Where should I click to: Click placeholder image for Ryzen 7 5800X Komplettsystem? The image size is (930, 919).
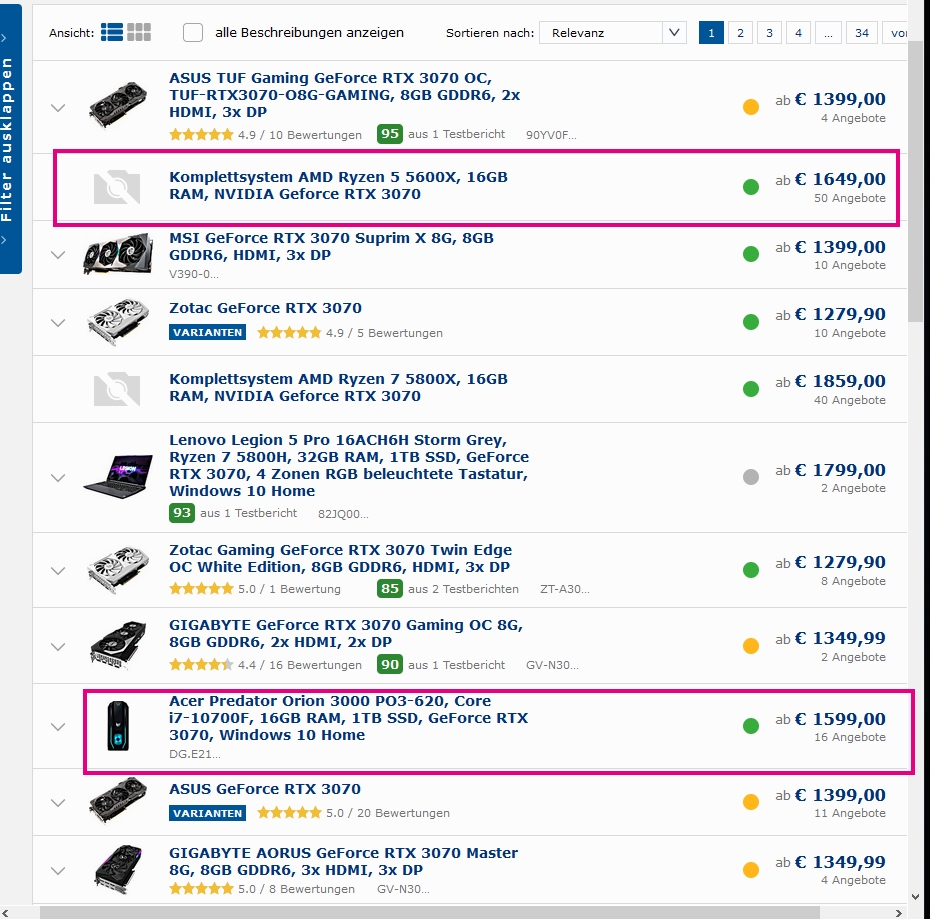(x=117, y=389)
